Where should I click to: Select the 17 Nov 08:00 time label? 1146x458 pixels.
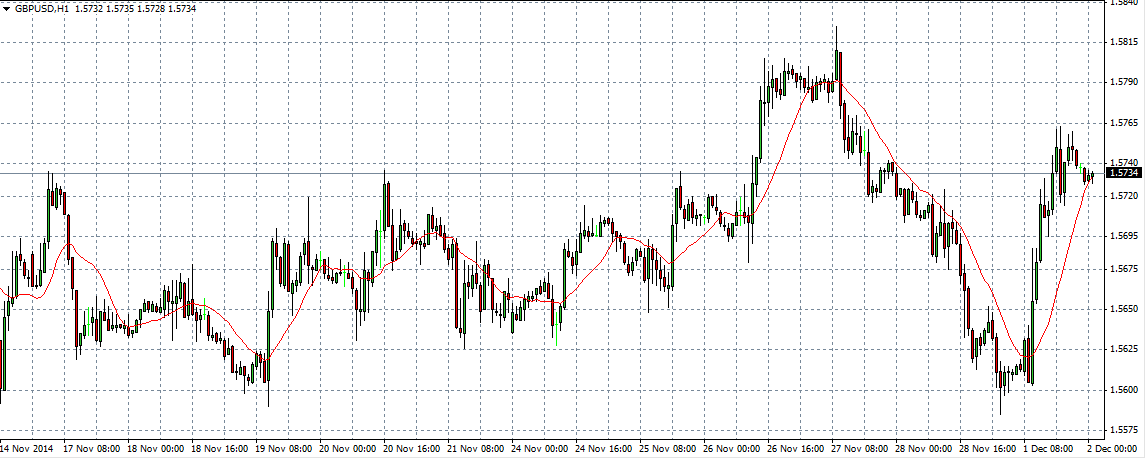coord(93,450)
